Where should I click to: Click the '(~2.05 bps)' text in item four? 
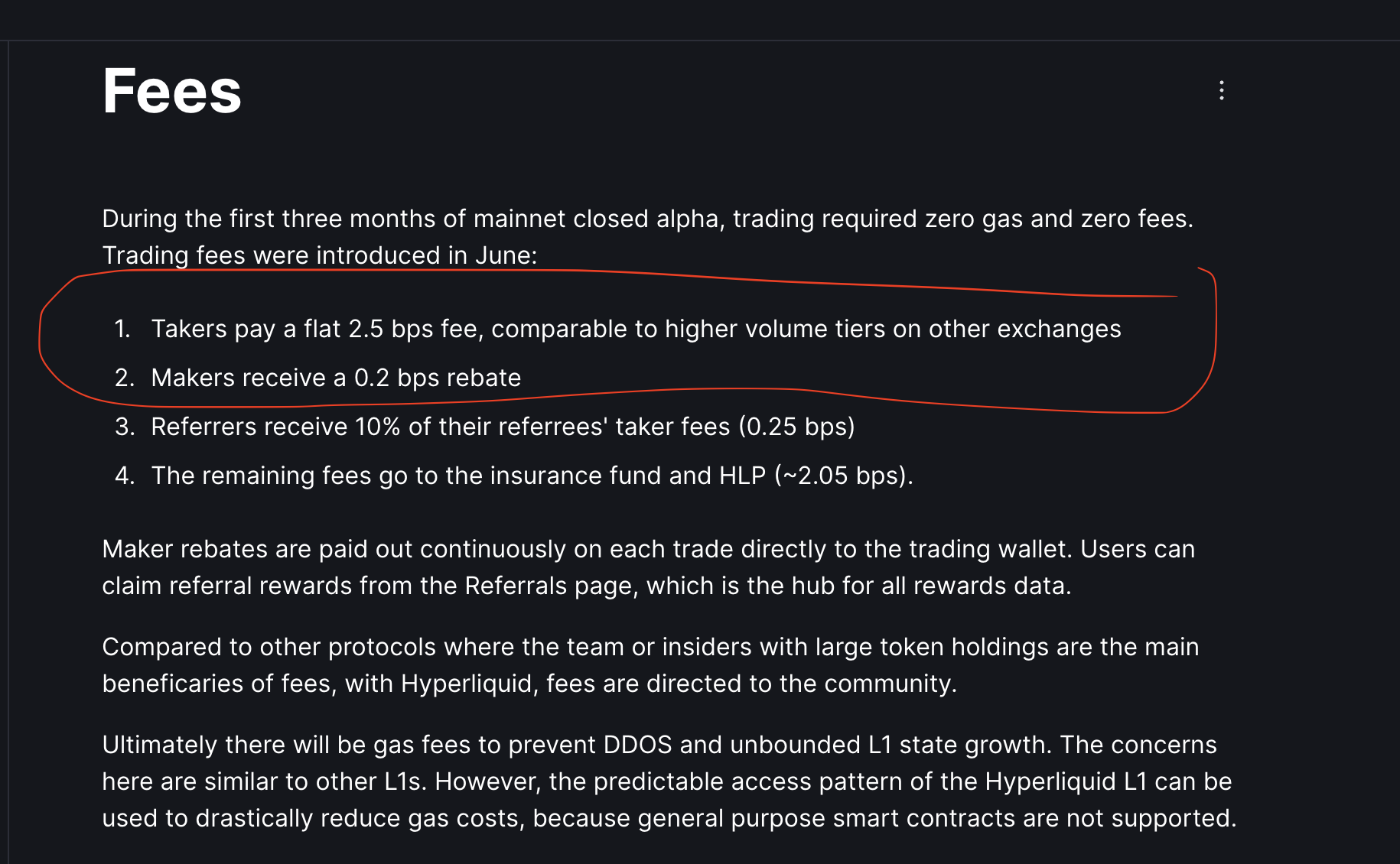click(x=843, y=476)
